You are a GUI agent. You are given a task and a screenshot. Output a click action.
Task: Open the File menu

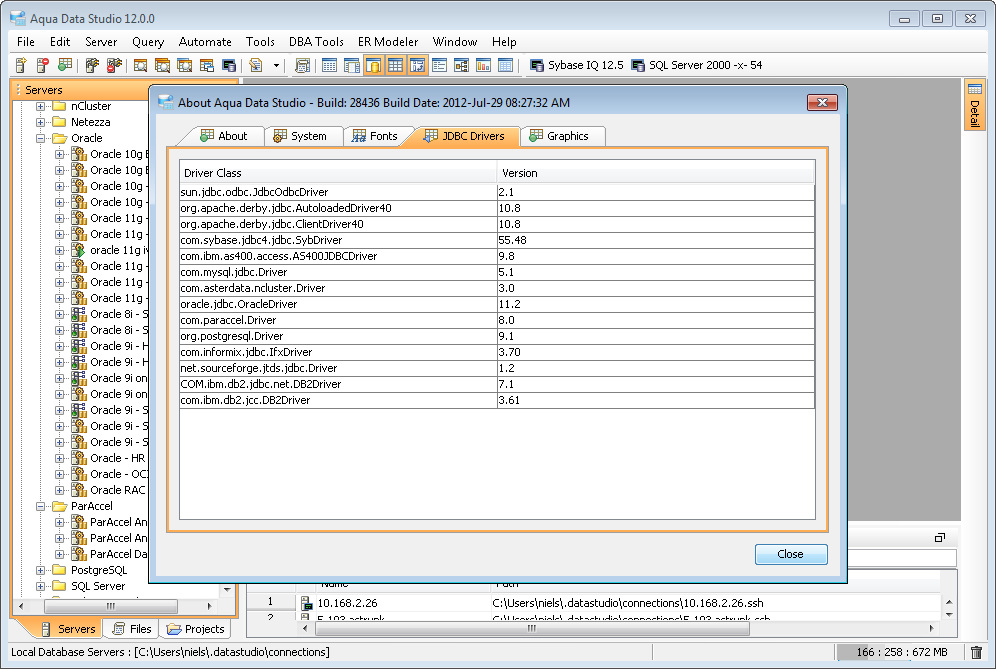click(26, 42)
